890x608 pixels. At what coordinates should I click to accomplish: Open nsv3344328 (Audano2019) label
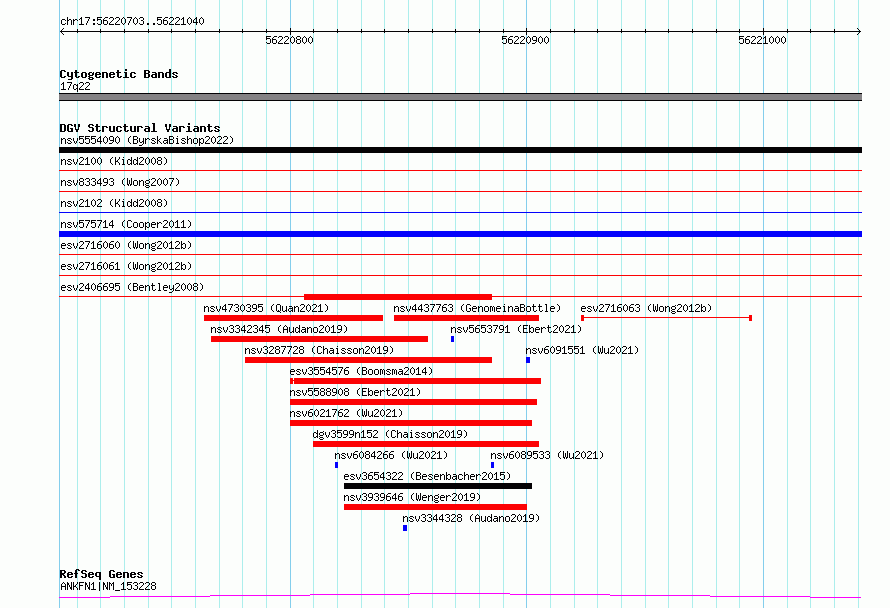click(471, 518)
